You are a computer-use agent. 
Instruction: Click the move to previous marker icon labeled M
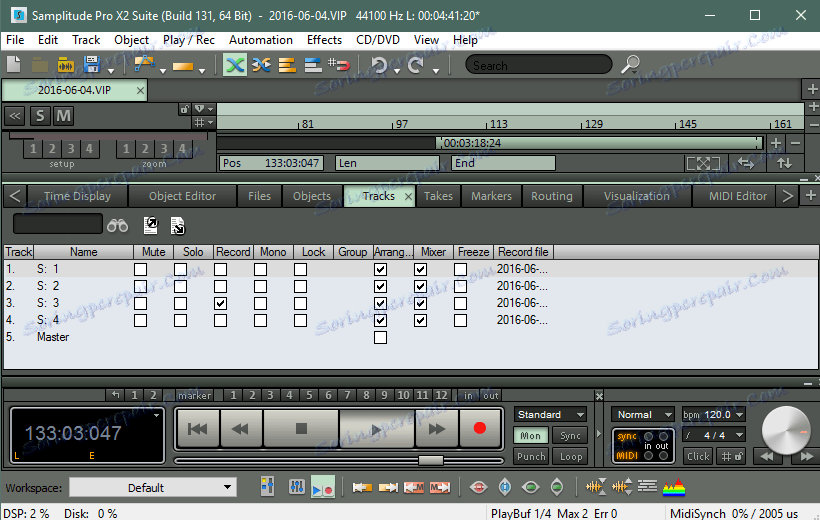tap(414, 488)
